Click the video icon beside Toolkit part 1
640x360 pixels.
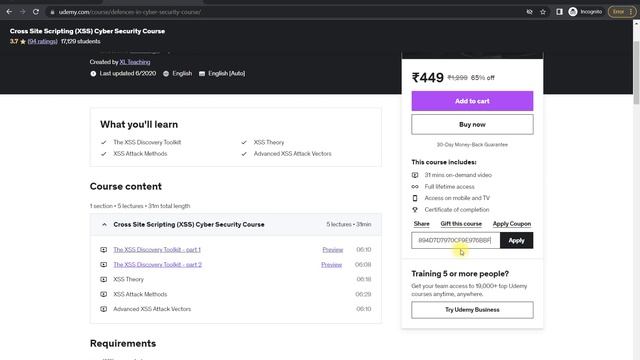(104, 250)
